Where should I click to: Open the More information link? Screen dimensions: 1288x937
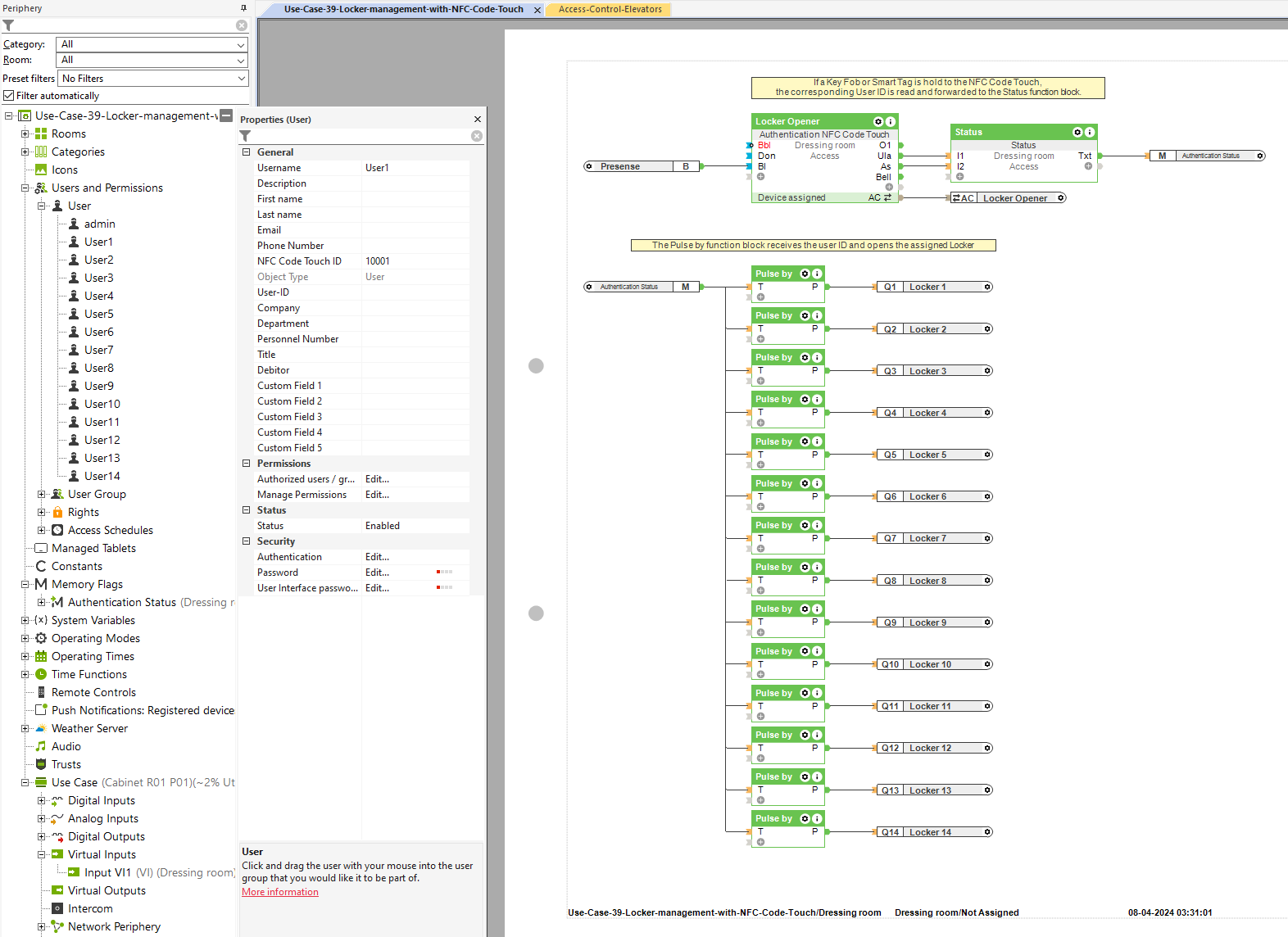[x=280, y=892]
